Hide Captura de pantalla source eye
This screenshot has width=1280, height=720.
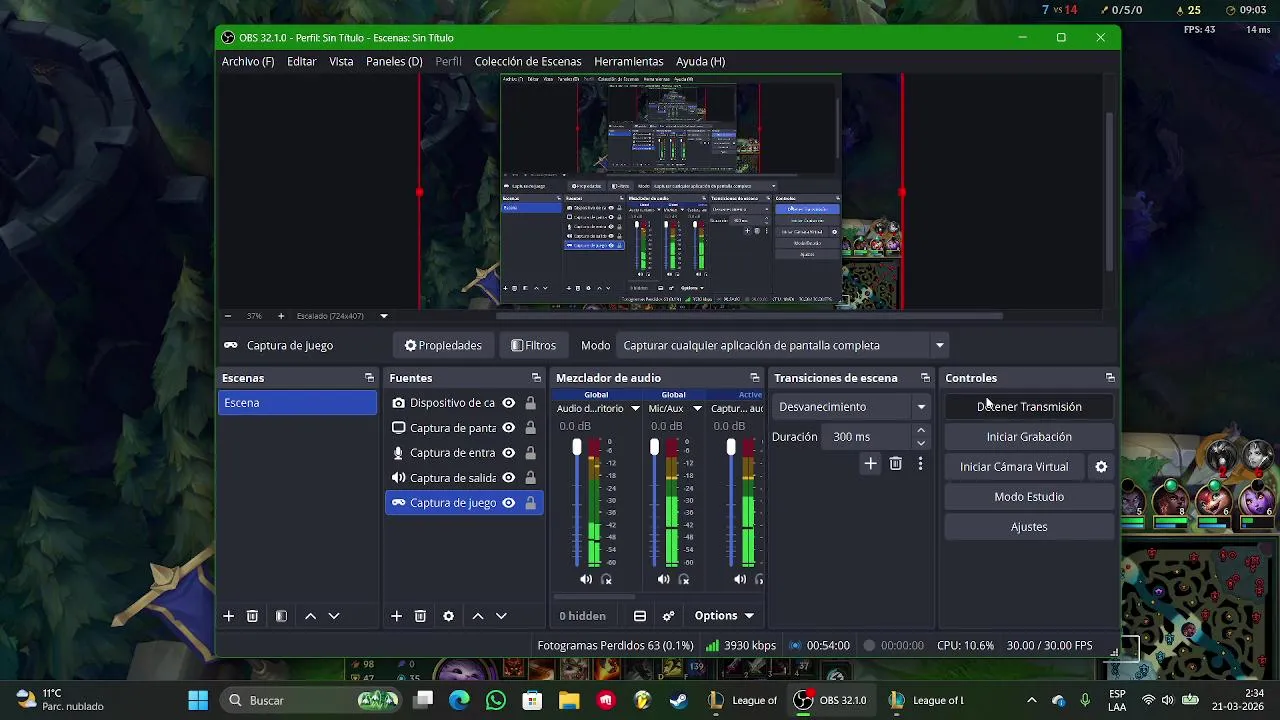[x=508, y=428]
